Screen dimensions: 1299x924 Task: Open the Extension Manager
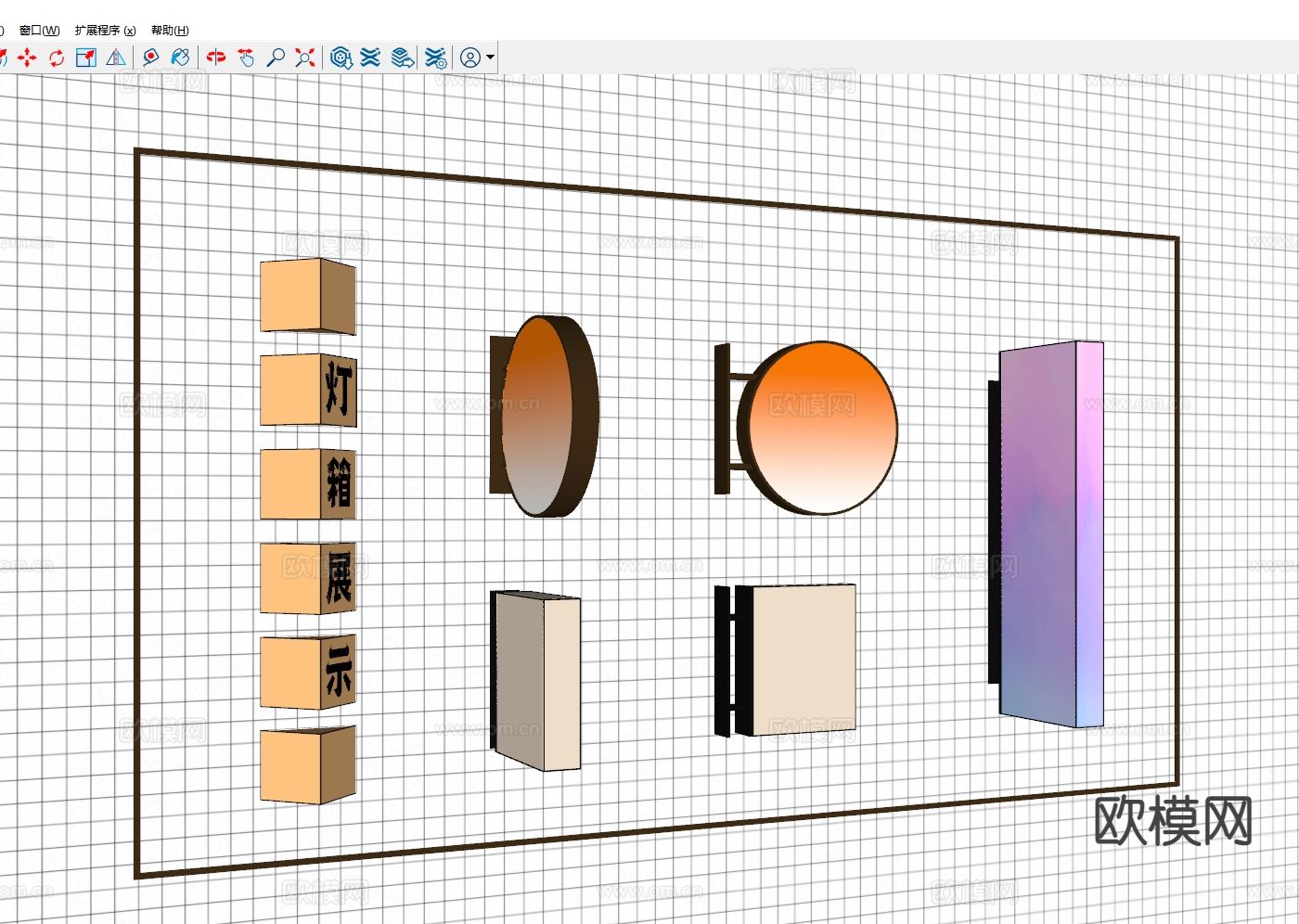(x=436, y=58)
